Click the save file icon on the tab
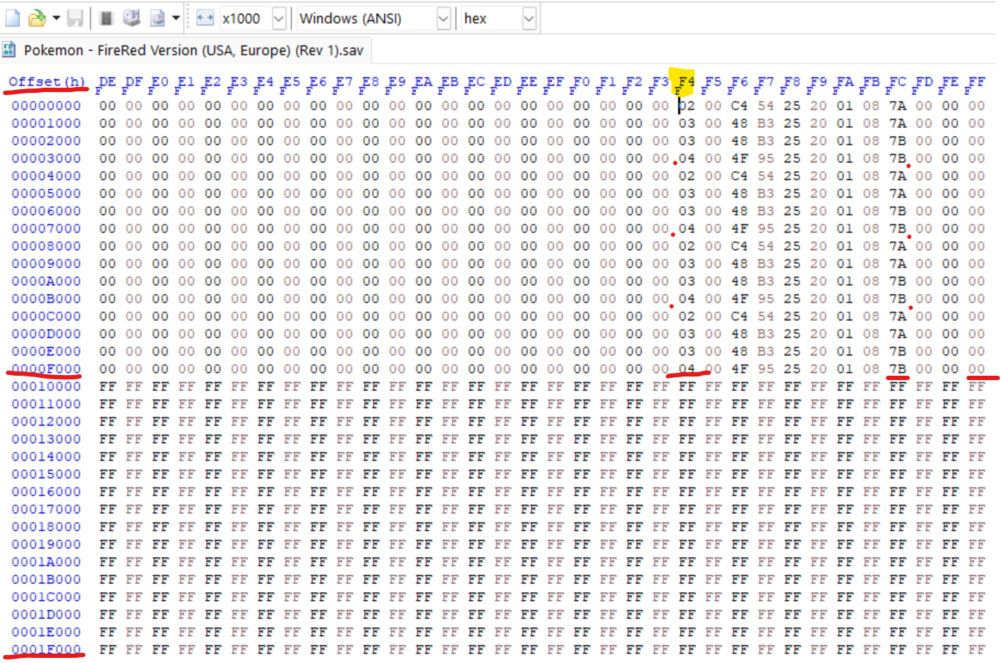The height and width of the screenshot is (663, 1000). pos(10,49)
